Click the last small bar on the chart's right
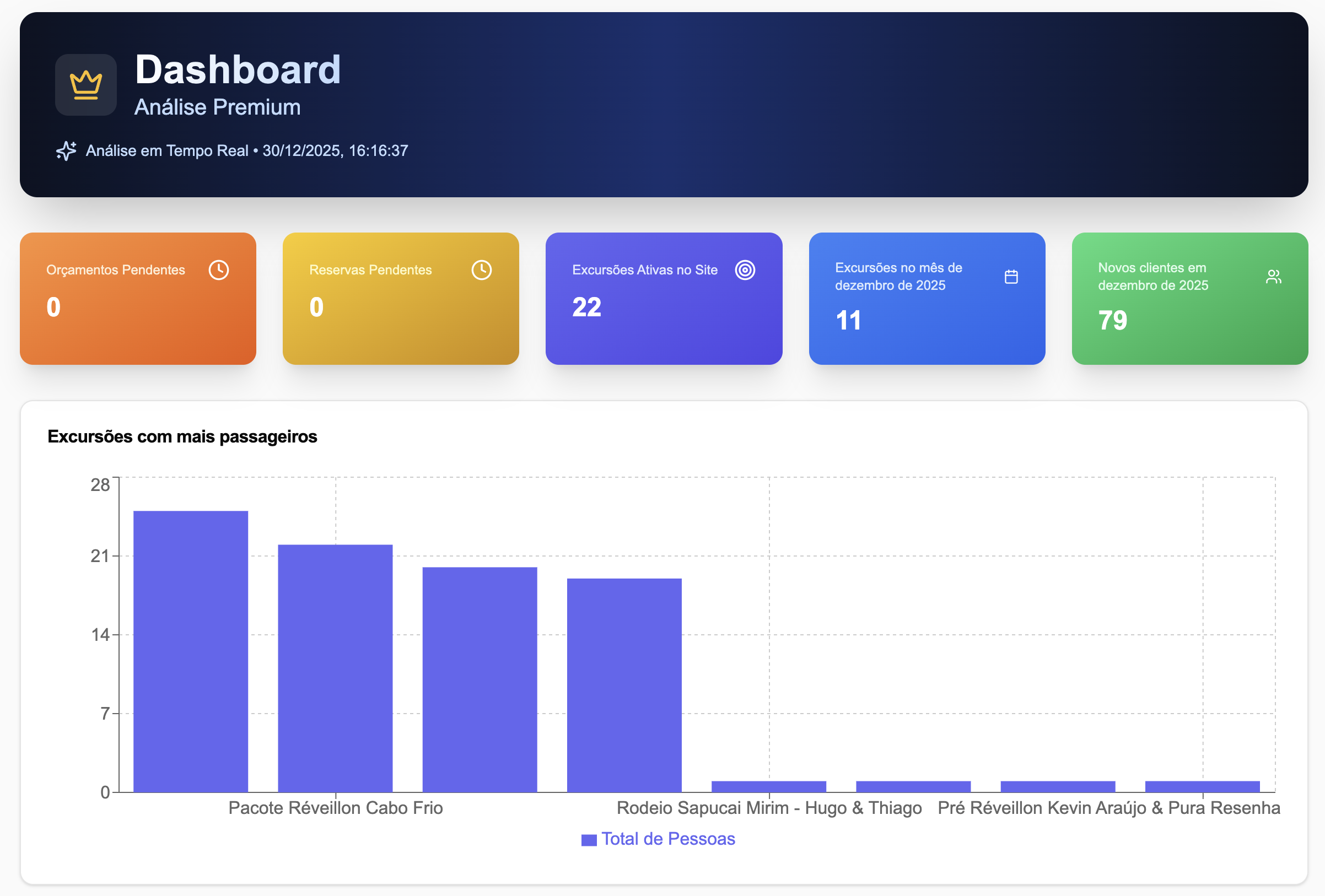The width and height of the screenshot is (1325, 896). 1202,786
